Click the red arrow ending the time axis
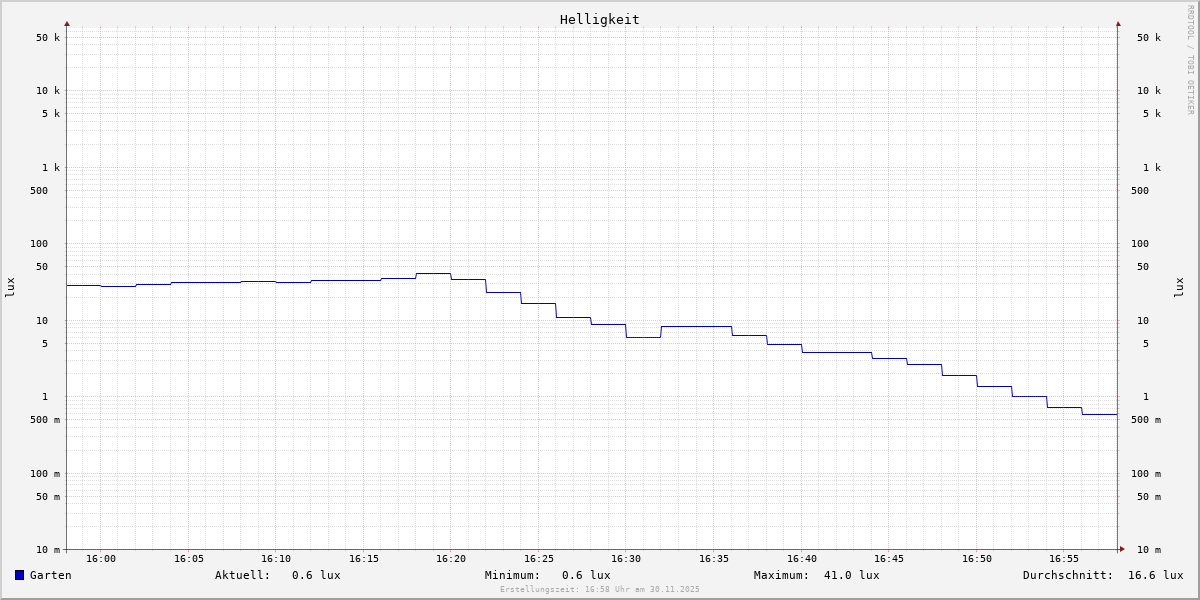The height and width of the screenshot is (600, 1200). pos(1122,549)
